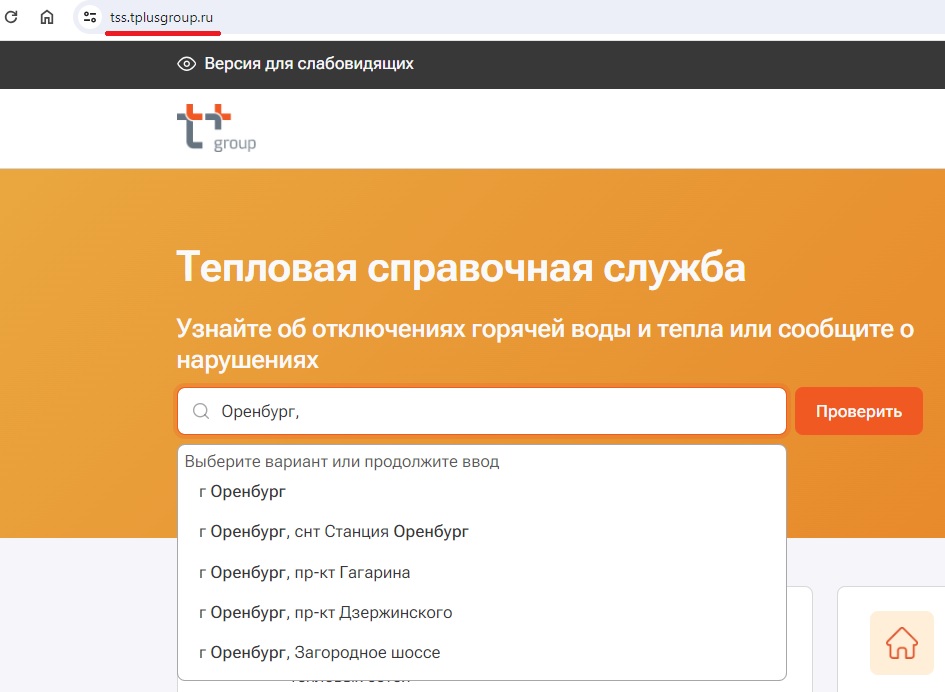This screenshot has width=945, height=692.
Task: Open the orange house icon card
Action: point(901,642)
